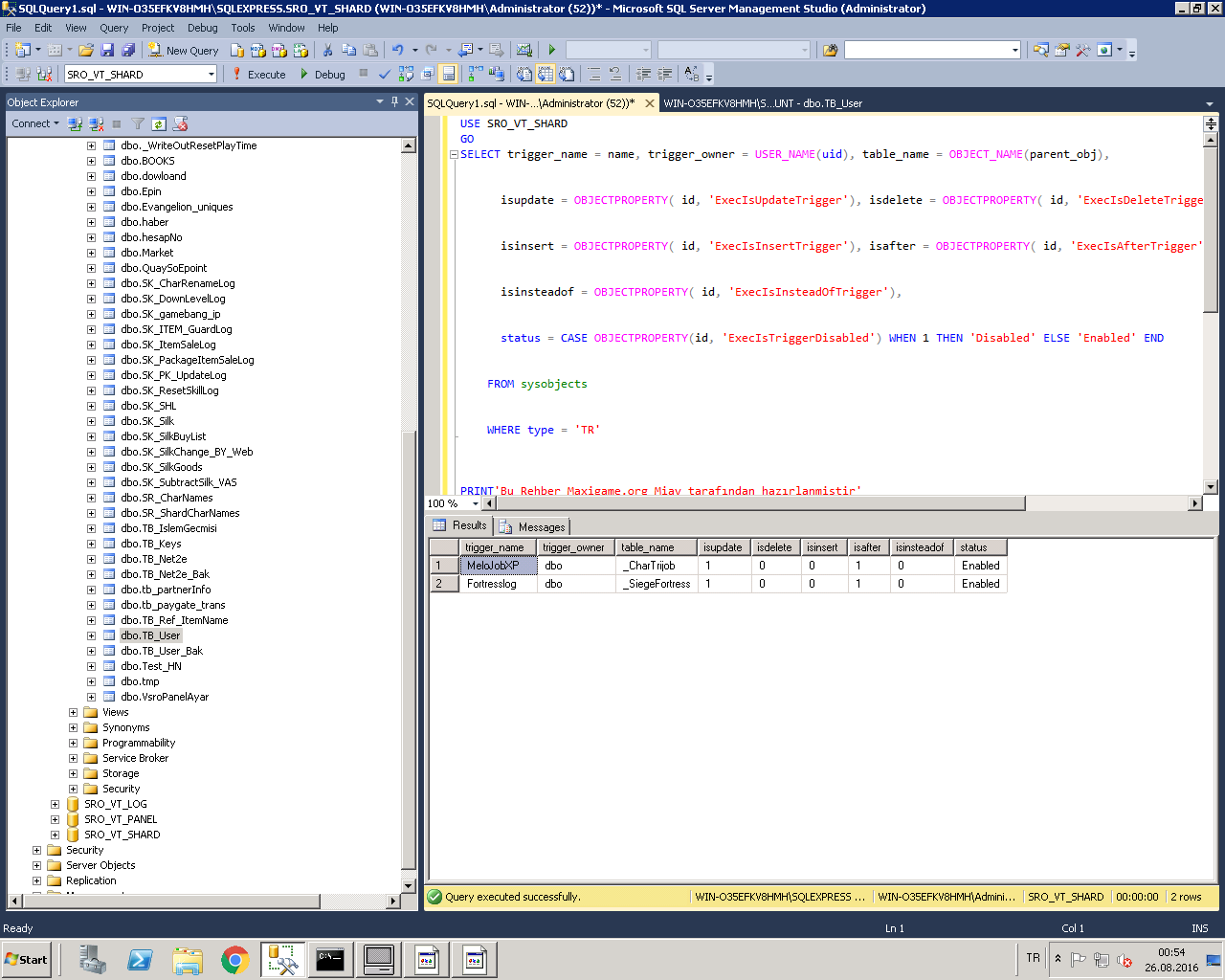Click the Object Explorer Connect server icon

click(75, 123)
